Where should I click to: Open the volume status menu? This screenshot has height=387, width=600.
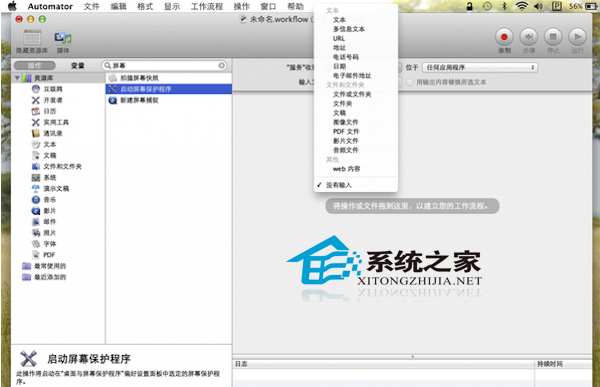(x=538, y=6)
